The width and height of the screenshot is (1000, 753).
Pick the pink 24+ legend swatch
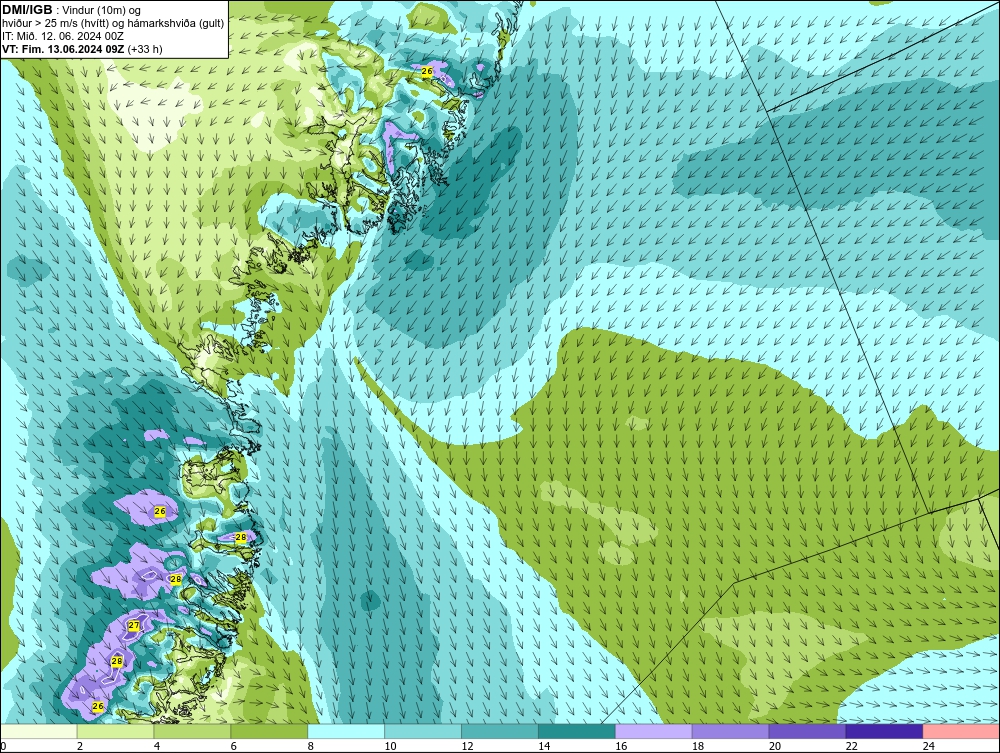(x=961, y=731)
